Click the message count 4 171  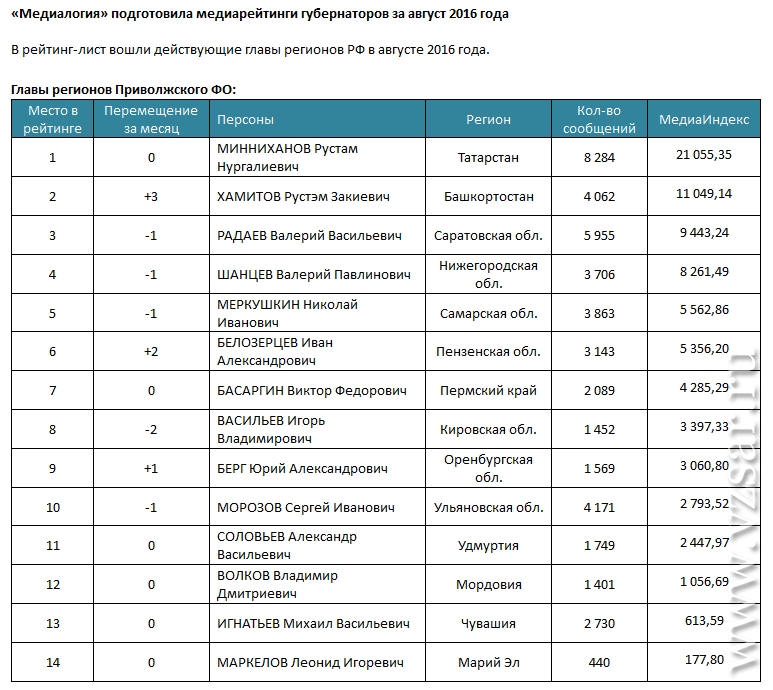599,508
